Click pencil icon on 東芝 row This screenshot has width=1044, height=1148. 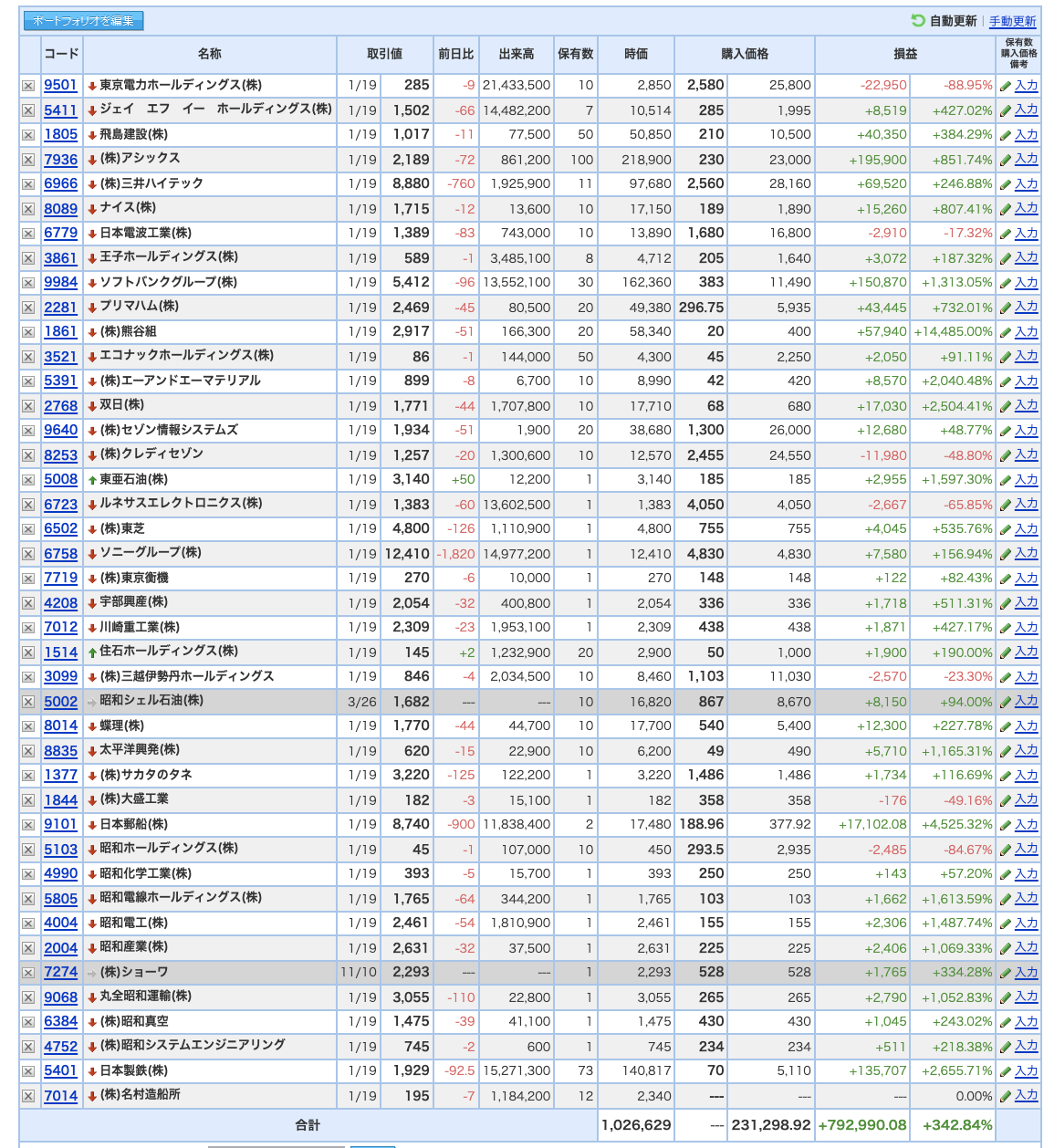click(x=1005, y=529)
